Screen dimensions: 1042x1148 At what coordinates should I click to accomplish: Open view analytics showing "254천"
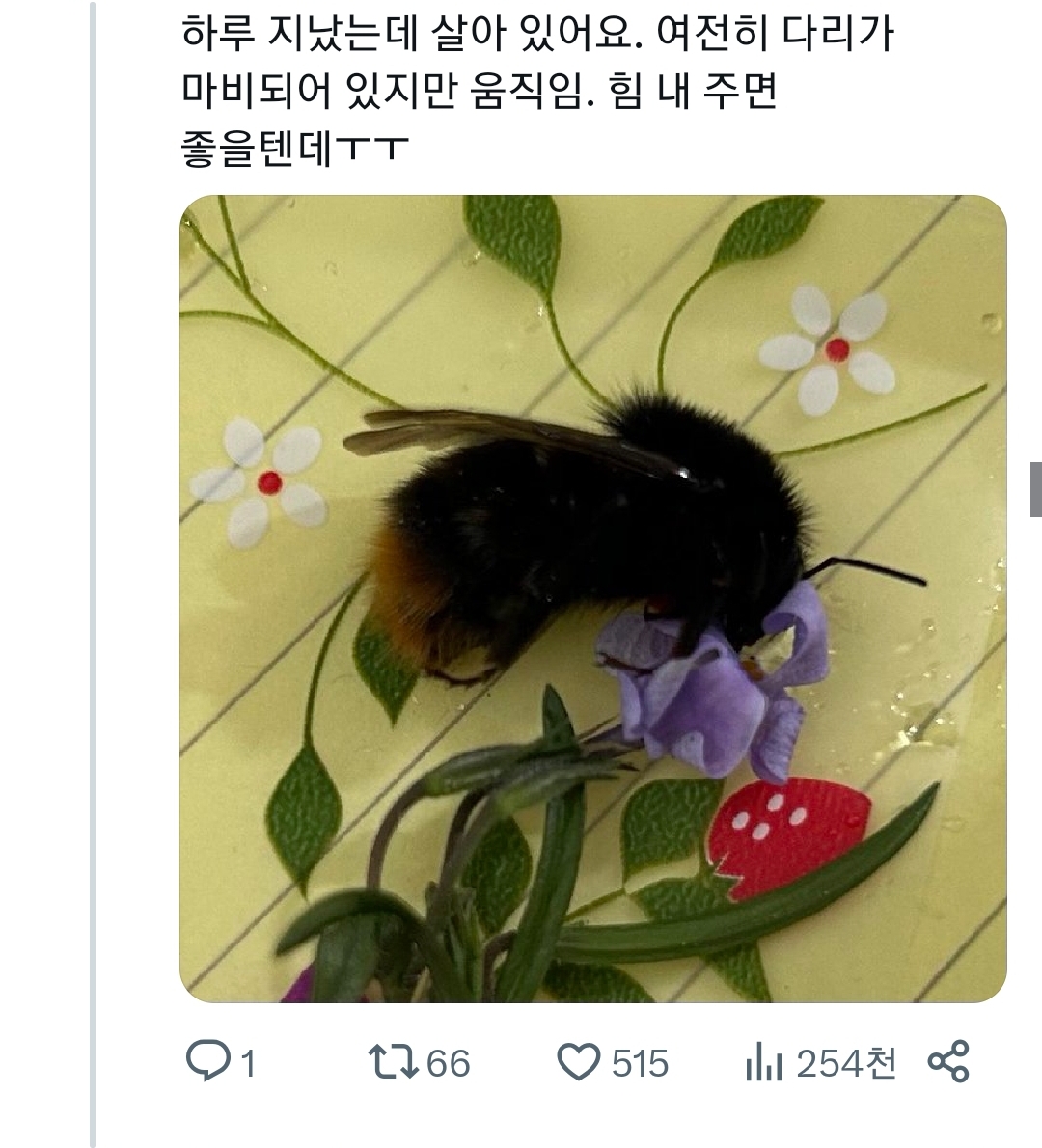pos(845,1063)
